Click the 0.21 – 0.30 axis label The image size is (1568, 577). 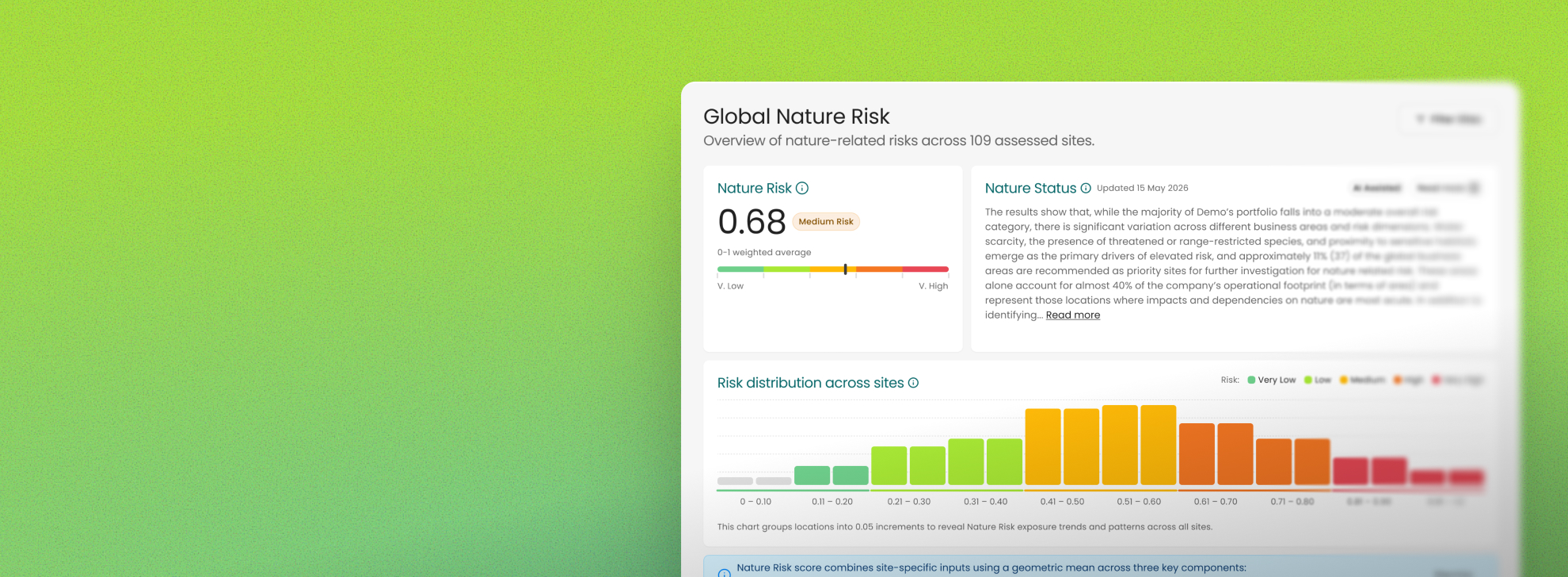coord(909,502)
